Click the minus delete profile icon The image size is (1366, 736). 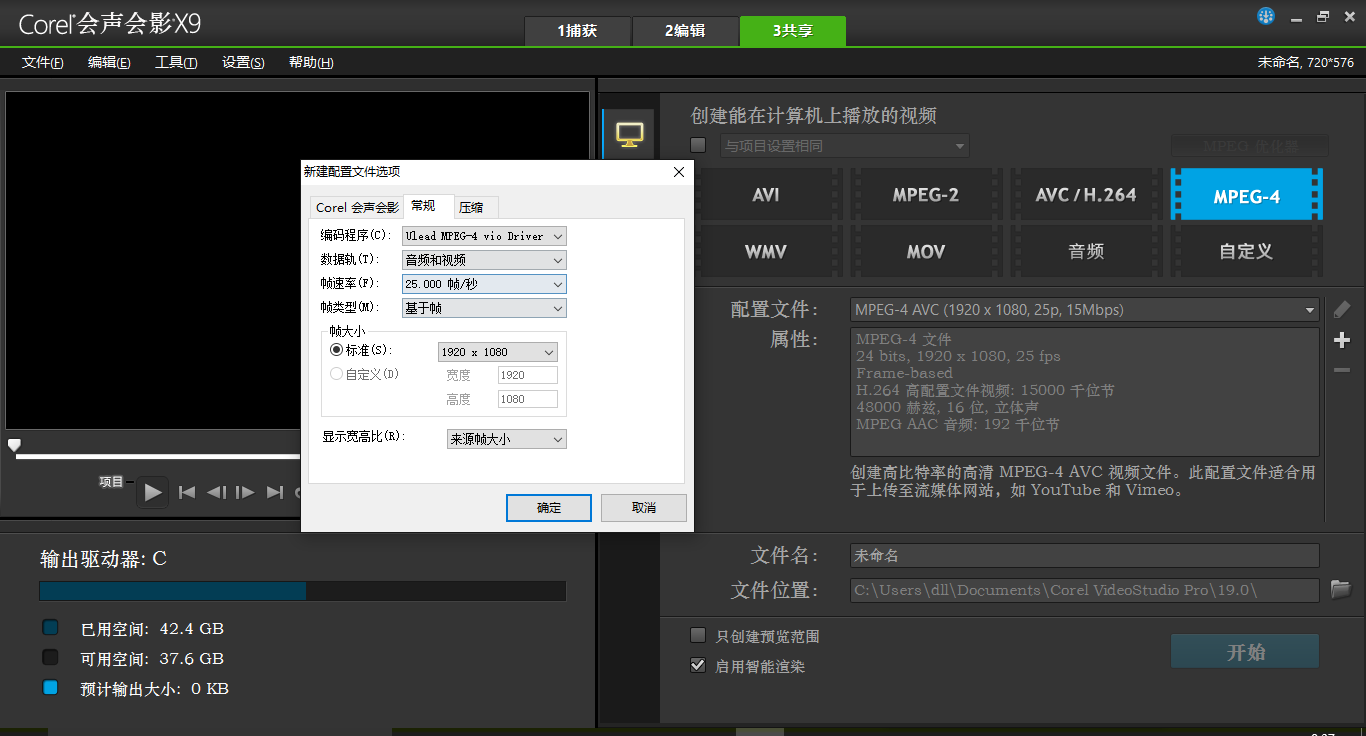[x=1342, y=370]
